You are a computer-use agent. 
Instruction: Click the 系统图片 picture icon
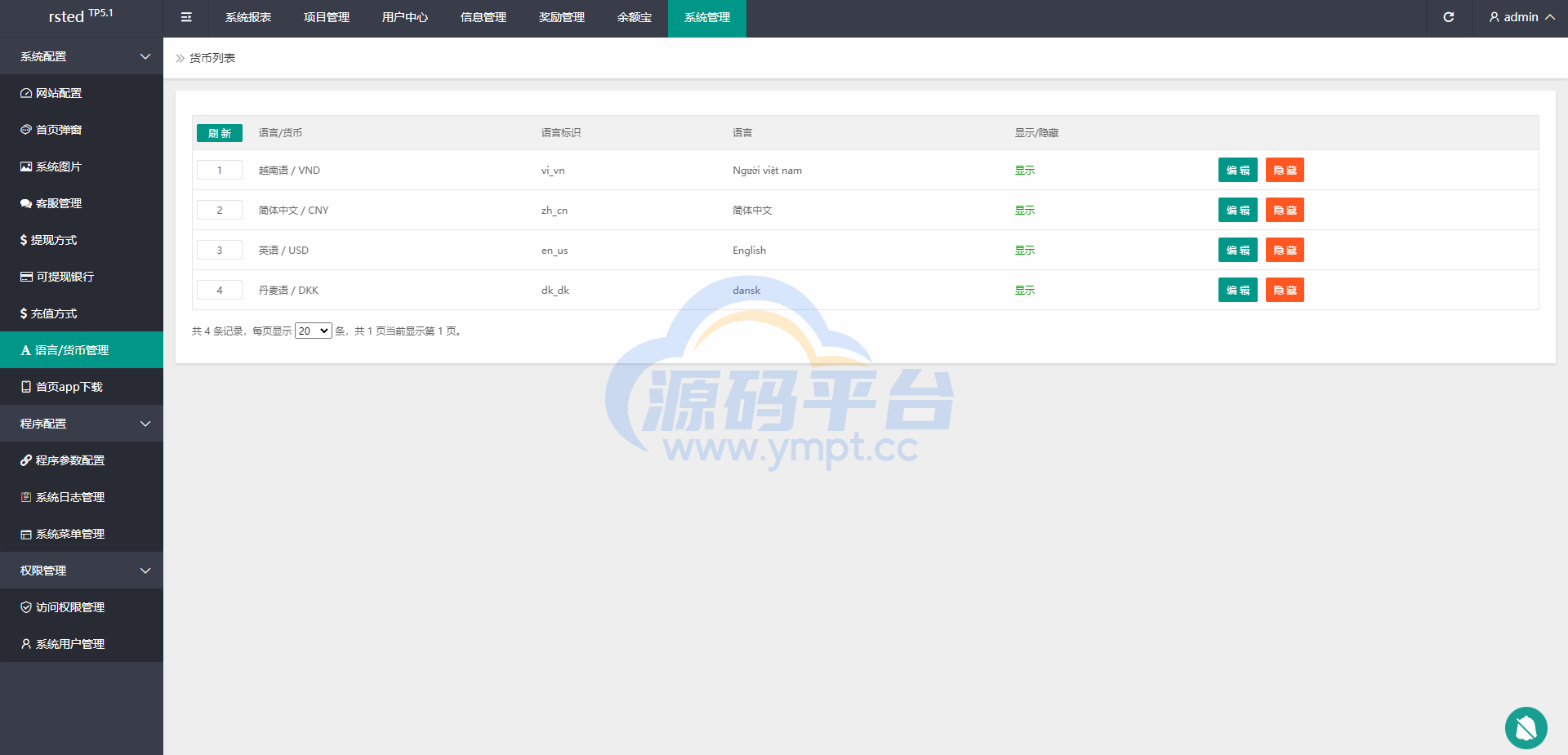coord(26,167)
